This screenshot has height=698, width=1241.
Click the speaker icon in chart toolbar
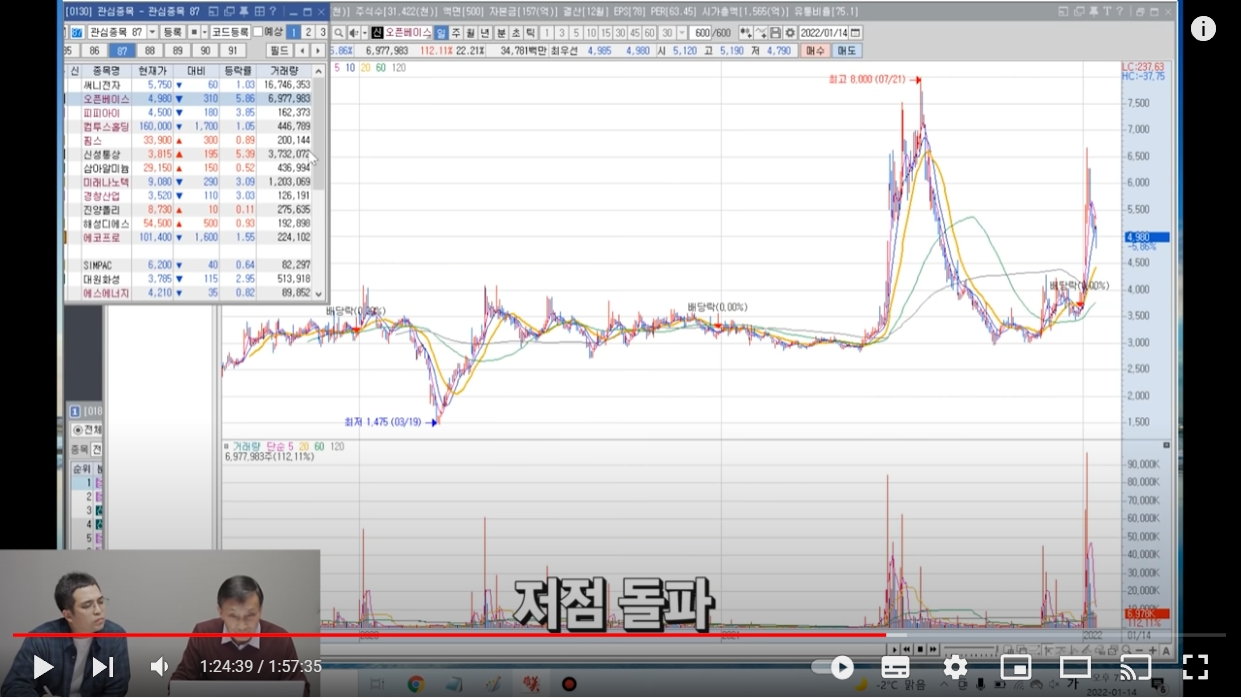coord(353,33)
